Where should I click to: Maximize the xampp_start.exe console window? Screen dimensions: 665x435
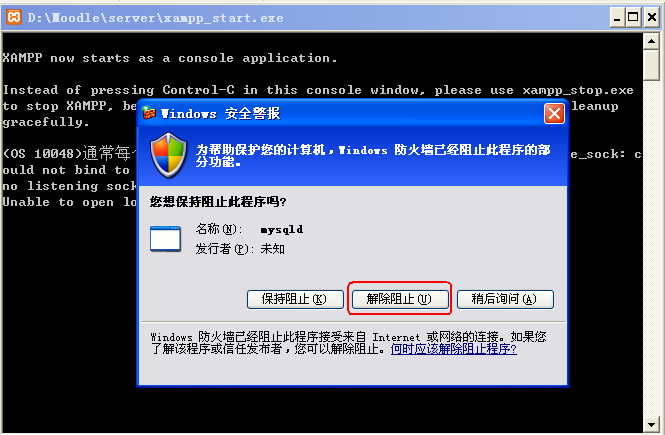click(x=634, y=18)
